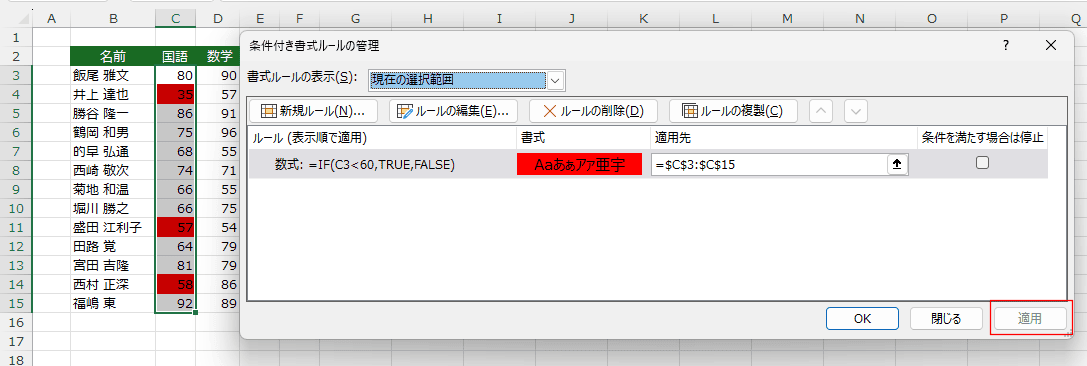
Task: Open the 現在の選択範囲 combo box
Action: pos(467,80)
